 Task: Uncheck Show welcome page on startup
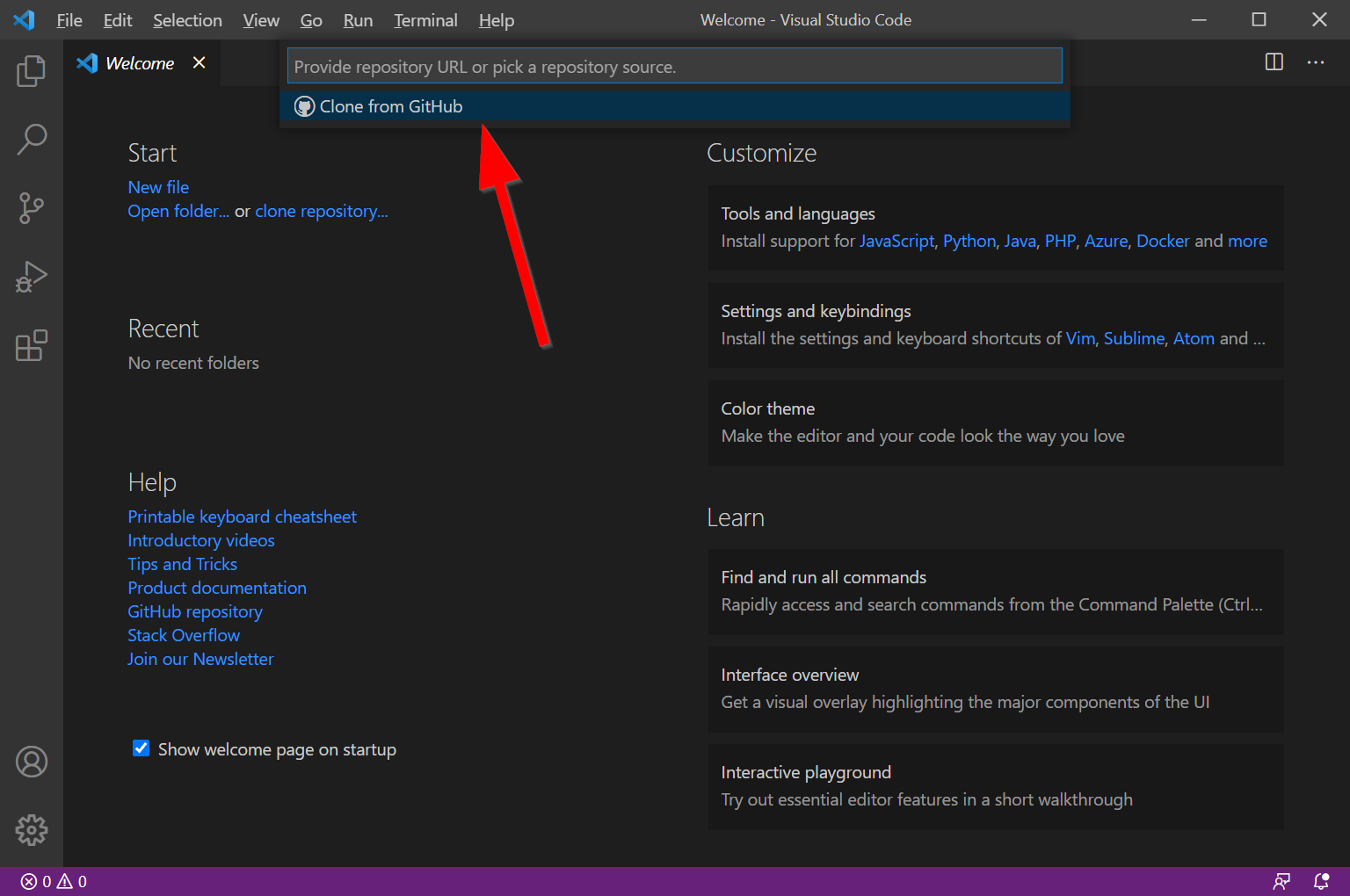click(x=141, y=748)
